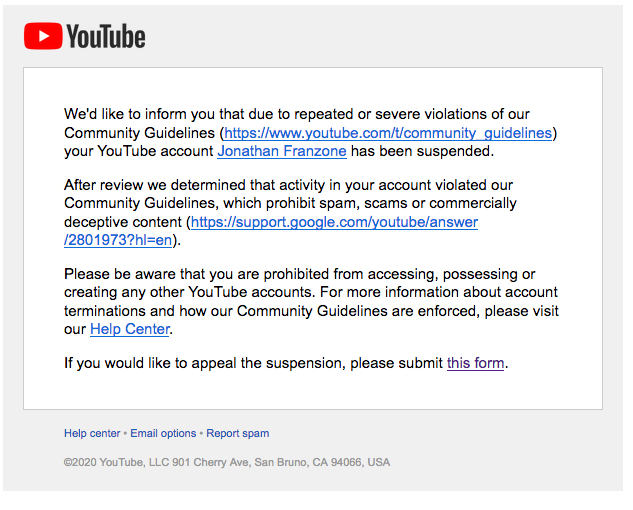Open the "this form" appeal link
Image resolution: width=633 pixels, height=510 pixels.
tap(475, 363)
